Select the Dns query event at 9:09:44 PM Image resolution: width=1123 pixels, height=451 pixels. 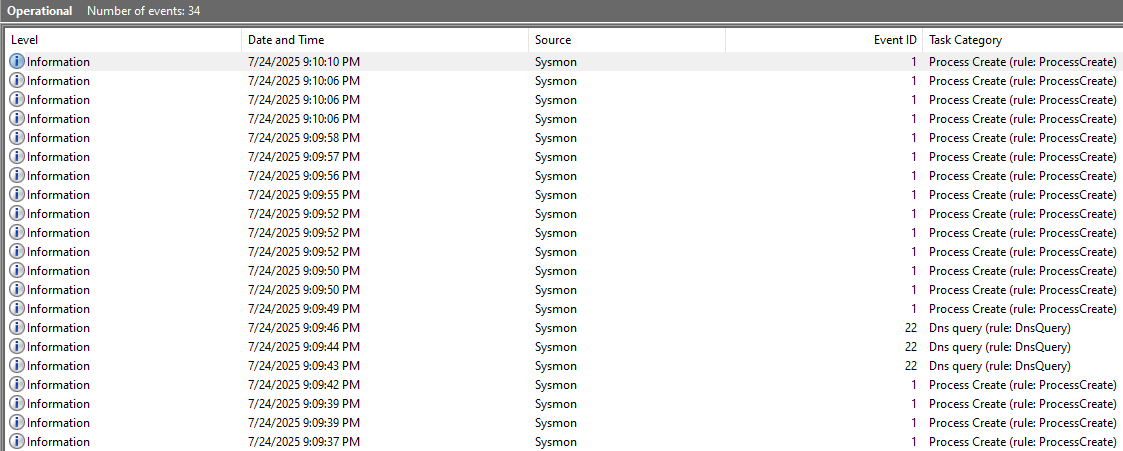tap(303, 347)
